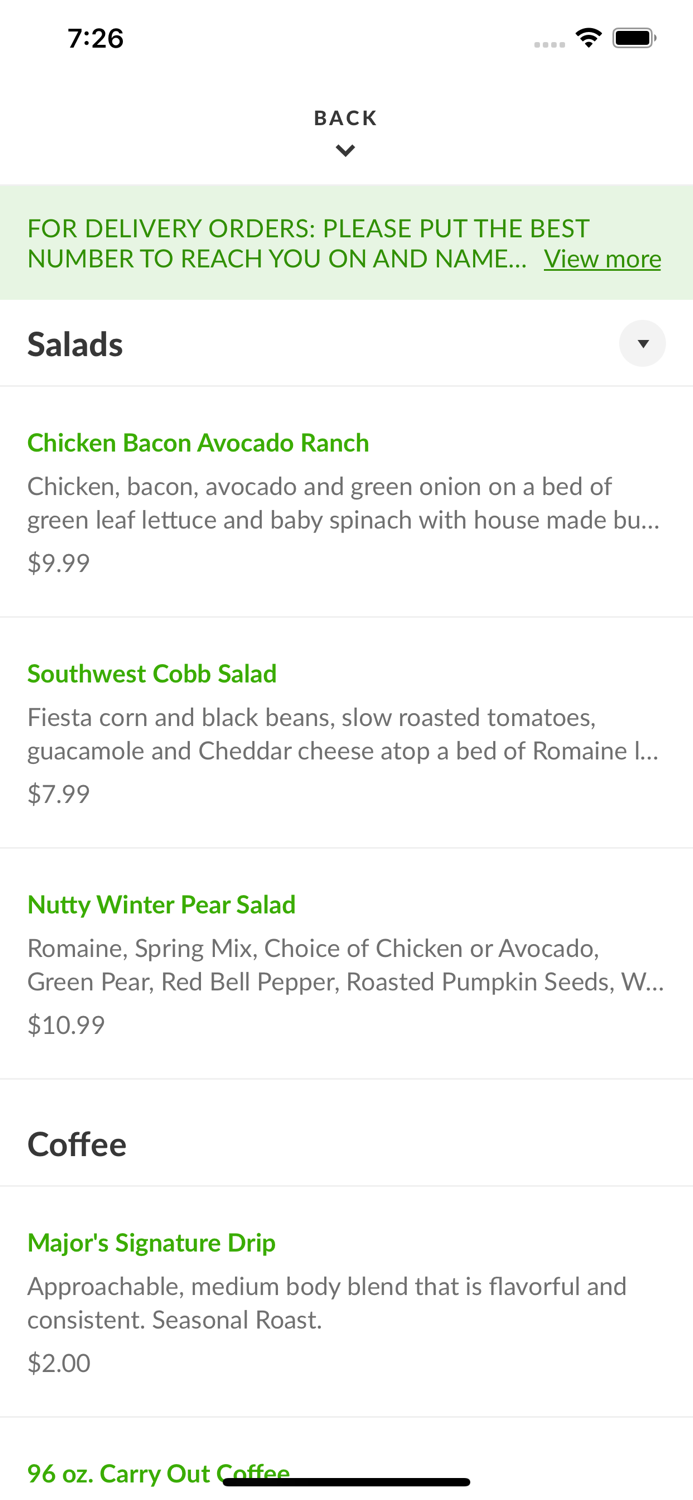Image resolution: width=693 pixels, height=1500 pixels.
Task: Open the Southwest Cobb Salad item
Action: pos(152,674)
